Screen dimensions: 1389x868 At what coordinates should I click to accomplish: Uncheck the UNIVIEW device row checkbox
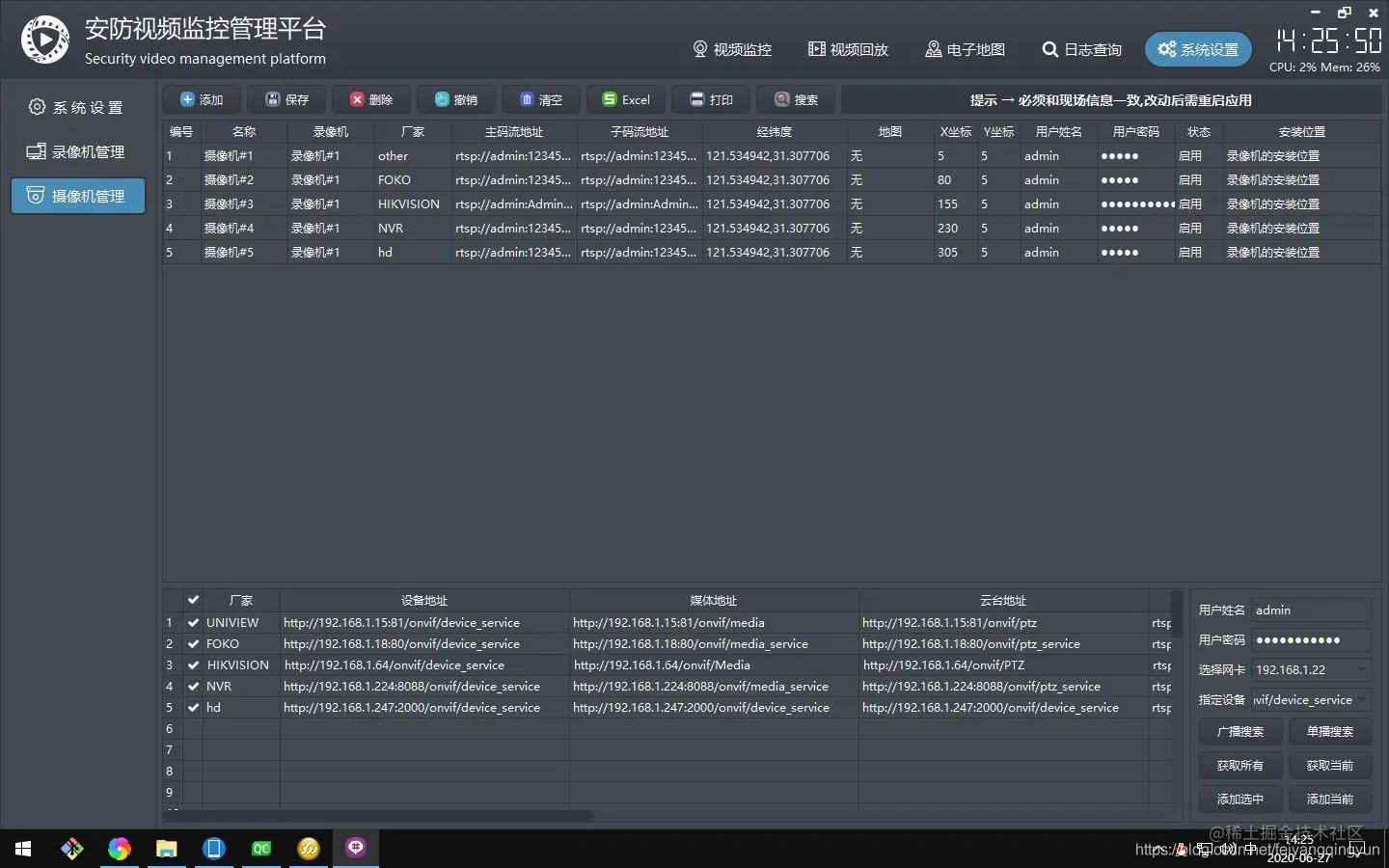pyautogui.click(x=193, y=622)
